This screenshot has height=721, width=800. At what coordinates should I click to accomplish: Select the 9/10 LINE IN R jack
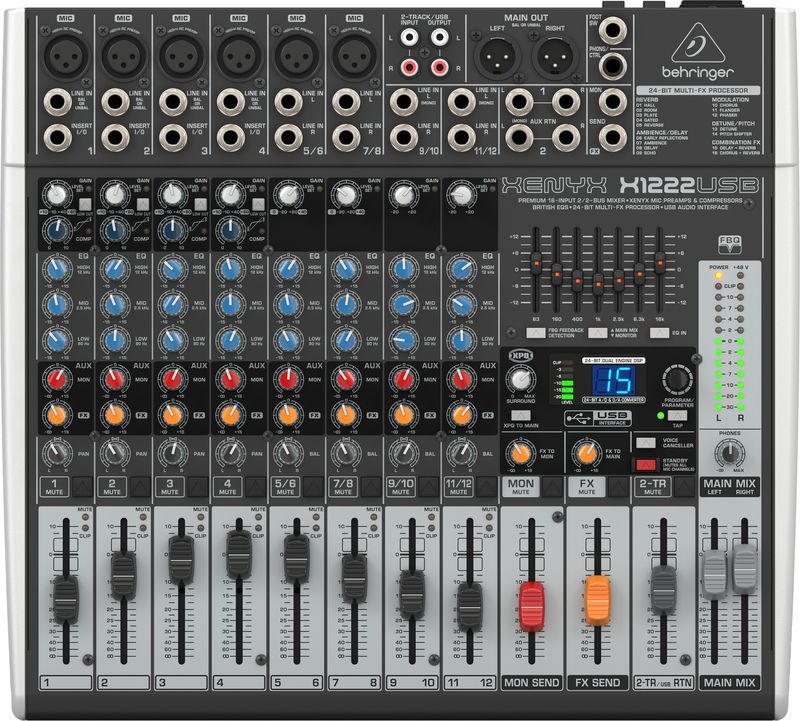(x=404, y=138)
